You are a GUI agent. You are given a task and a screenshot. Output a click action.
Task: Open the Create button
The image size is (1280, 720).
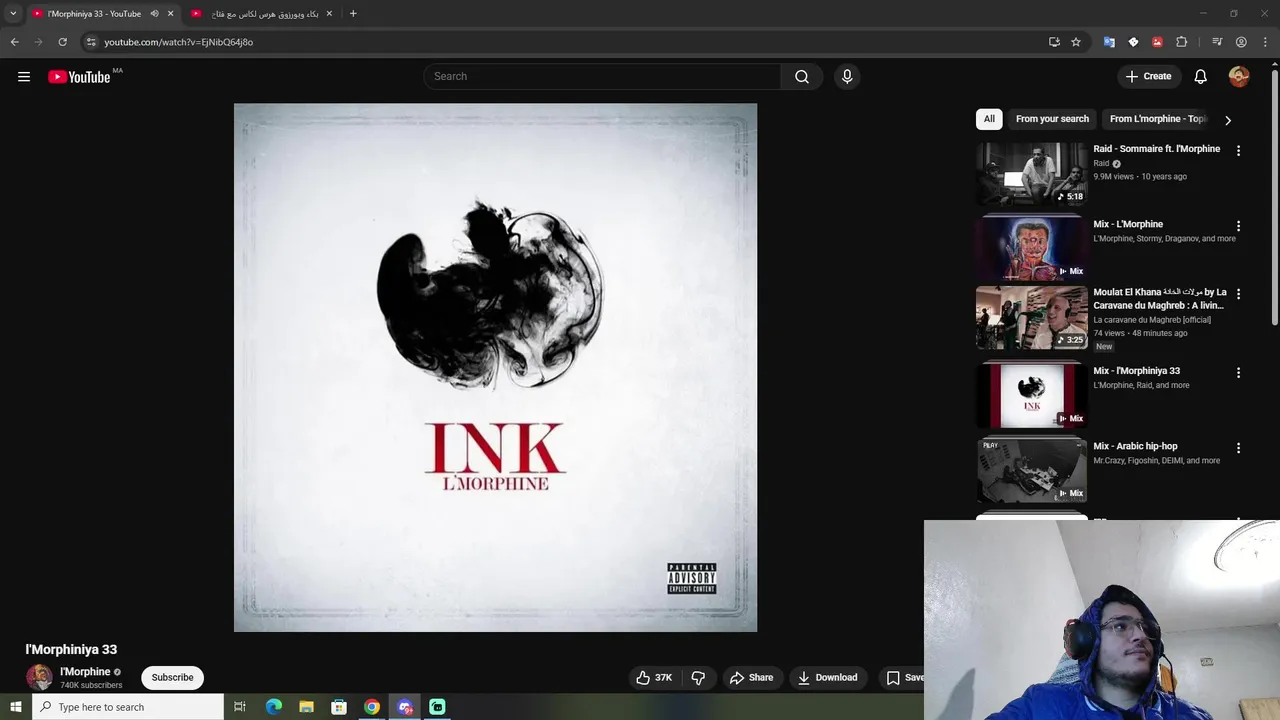(x=1148, y=76)
